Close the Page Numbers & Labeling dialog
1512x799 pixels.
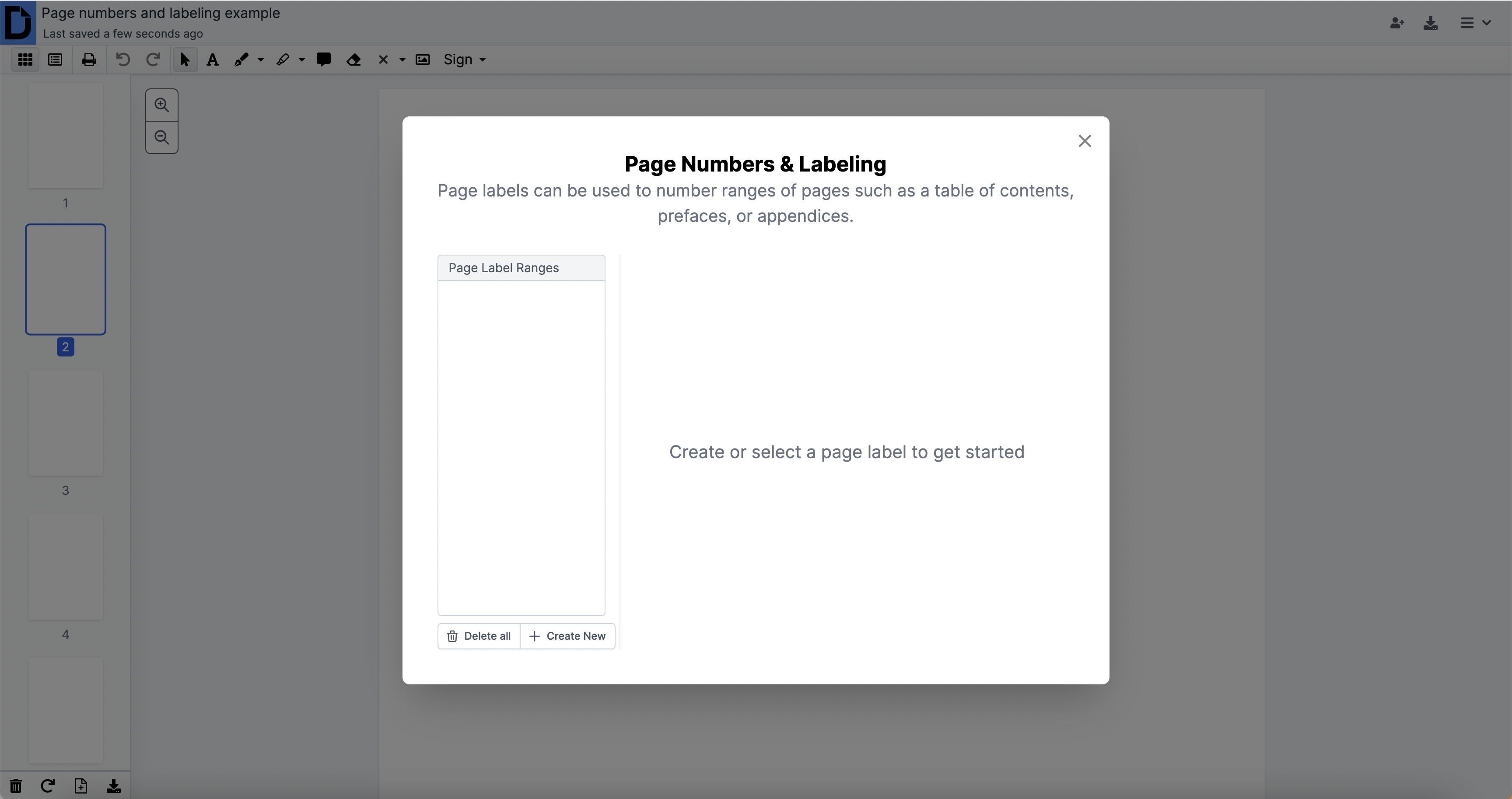click(1085, 141)
